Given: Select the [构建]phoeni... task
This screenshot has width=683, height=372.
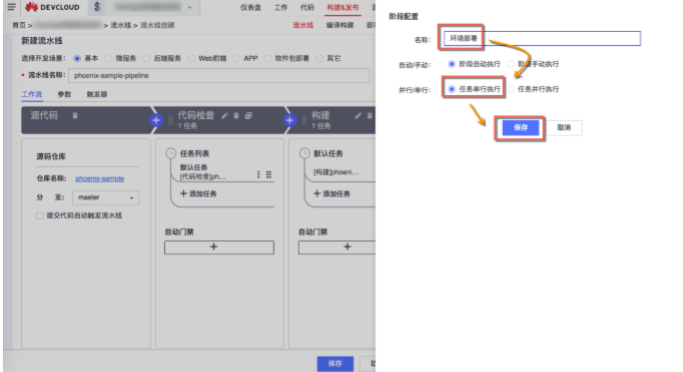Looking at the screenshot, I should (x=336, y=172).
